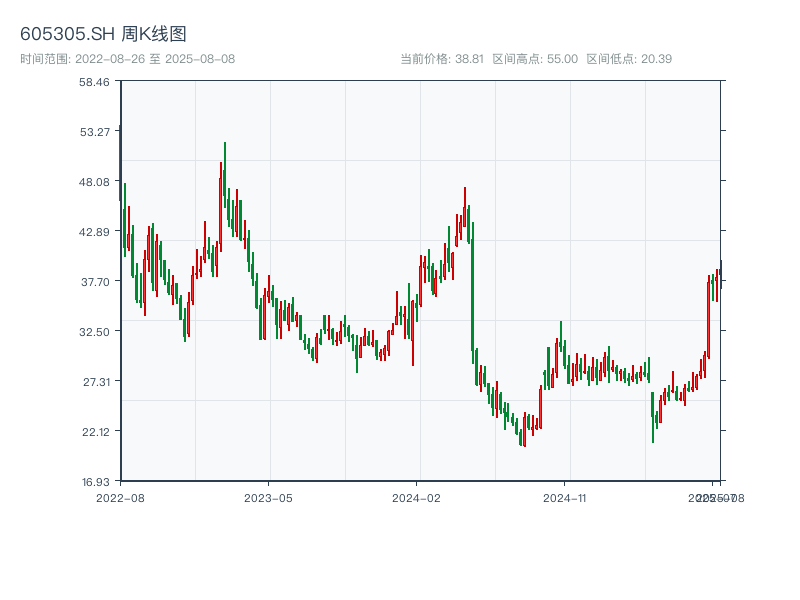The height and width of the screenshot is (600, 800).
Task: Select the 32.50 price axis label
Action: (94, 332)
